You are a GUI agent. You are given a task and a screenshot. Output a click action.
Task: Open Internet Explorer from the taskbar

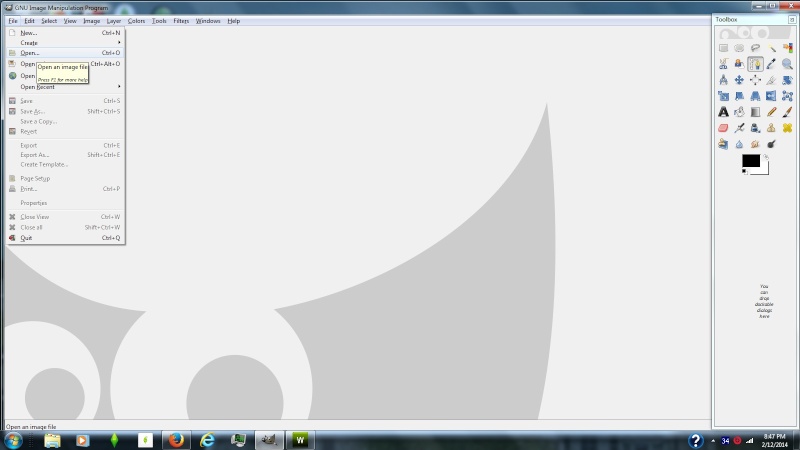coord(207,440)
